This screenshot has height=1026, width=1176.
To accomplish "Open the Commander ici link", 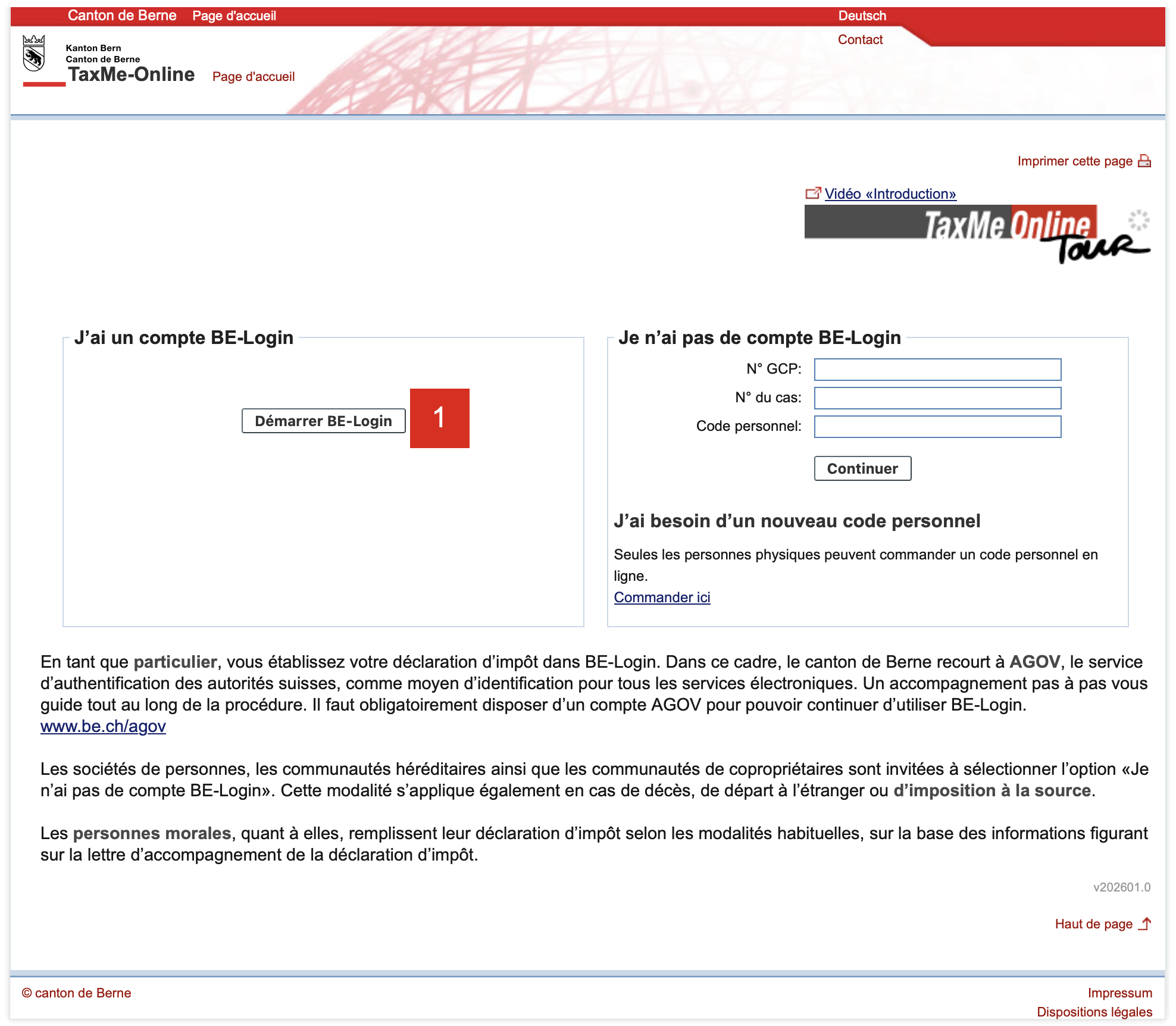I will (x=662, y=597).
